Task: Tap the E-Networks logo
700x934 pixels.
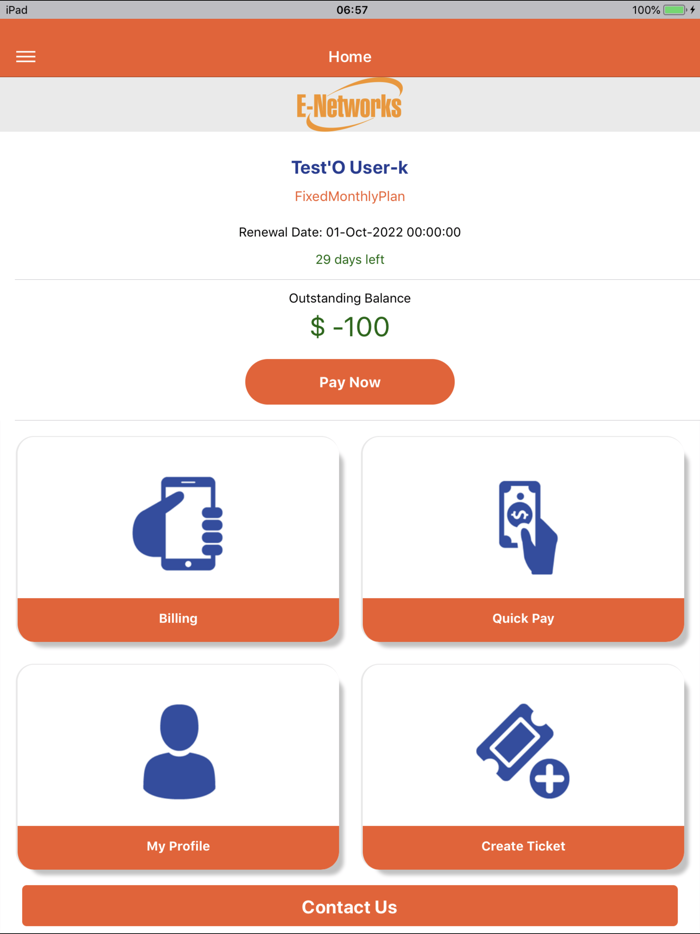Action: (349, 104)
